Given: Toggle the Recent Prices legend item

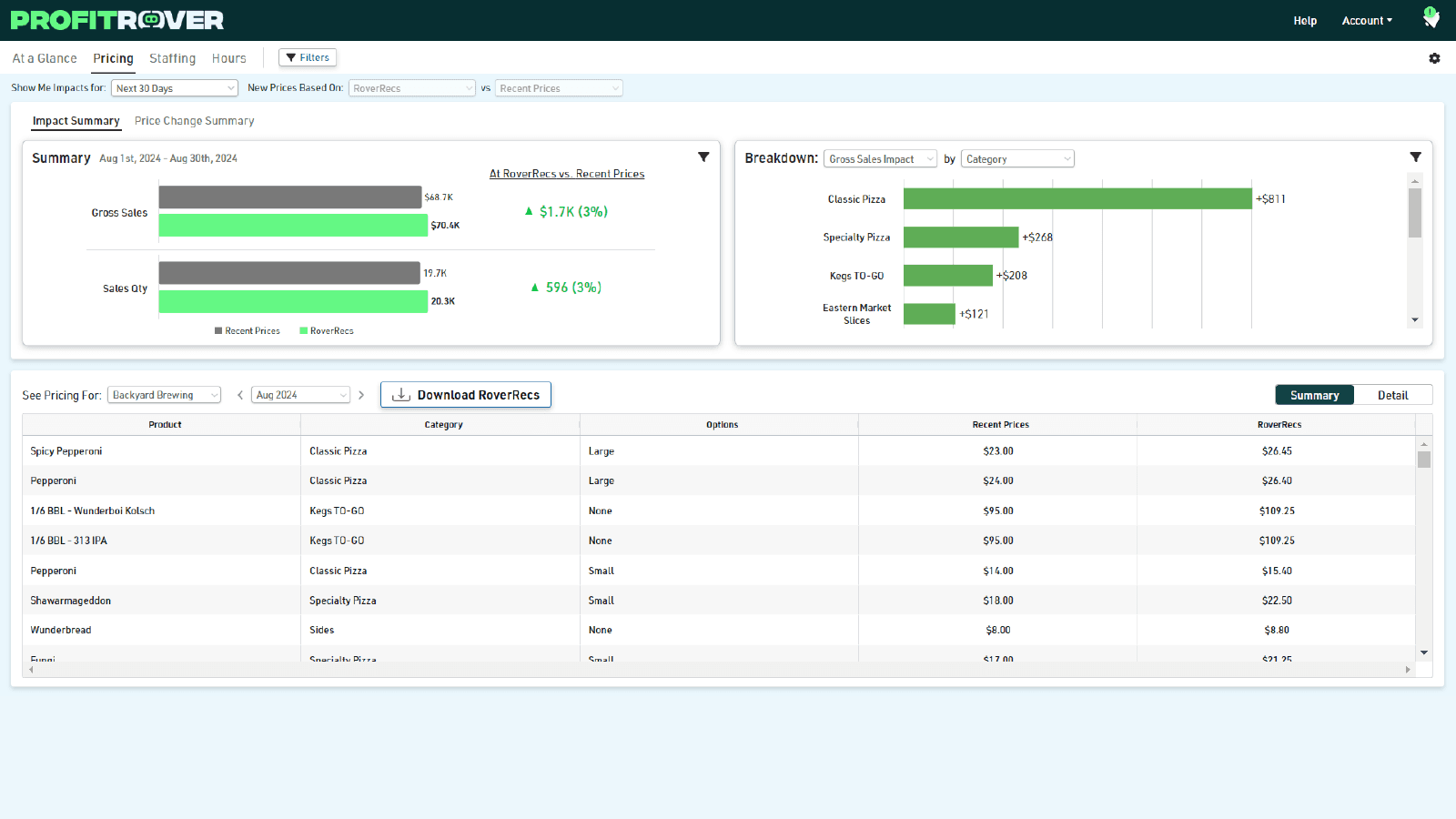Looking at the screenshot, I should tap(248, 331).
